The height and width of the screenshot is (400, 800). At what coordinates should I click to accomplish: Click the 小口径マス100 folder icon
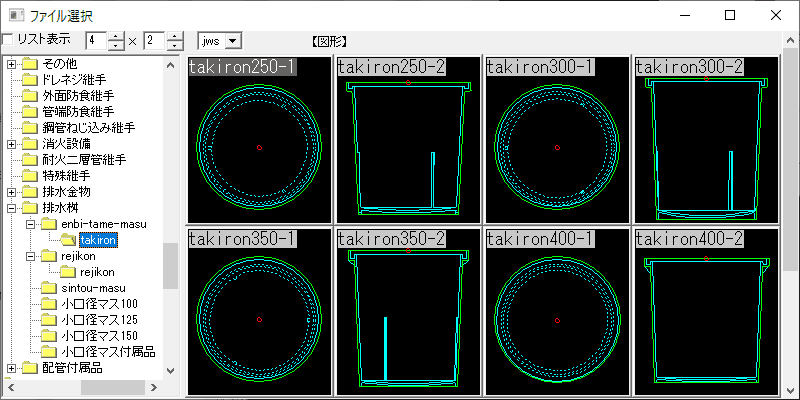click(x=49, y=304)
